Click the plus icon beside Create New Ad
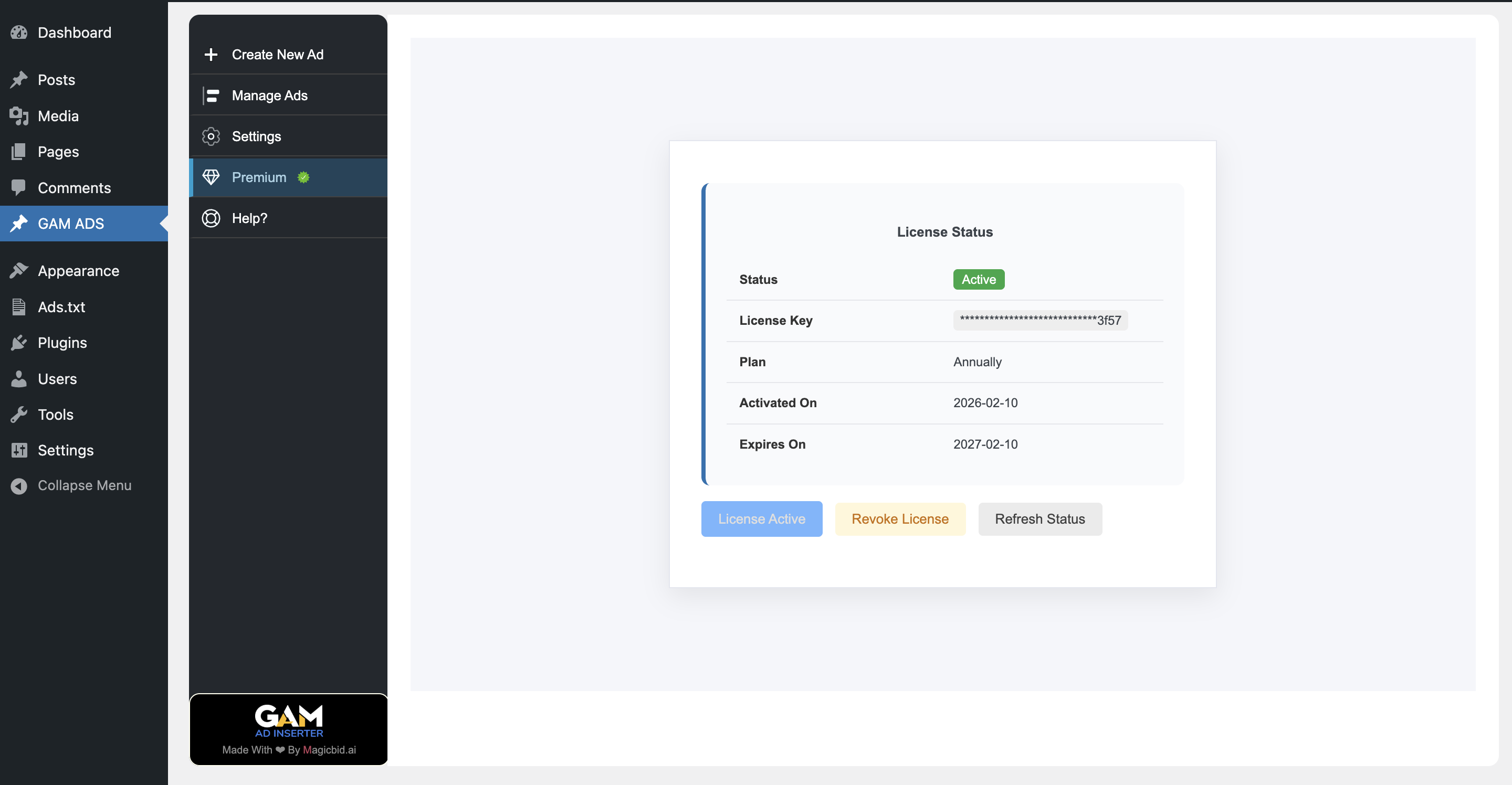Viewport: 1512px width, 785px height. [x=211, y=55]
